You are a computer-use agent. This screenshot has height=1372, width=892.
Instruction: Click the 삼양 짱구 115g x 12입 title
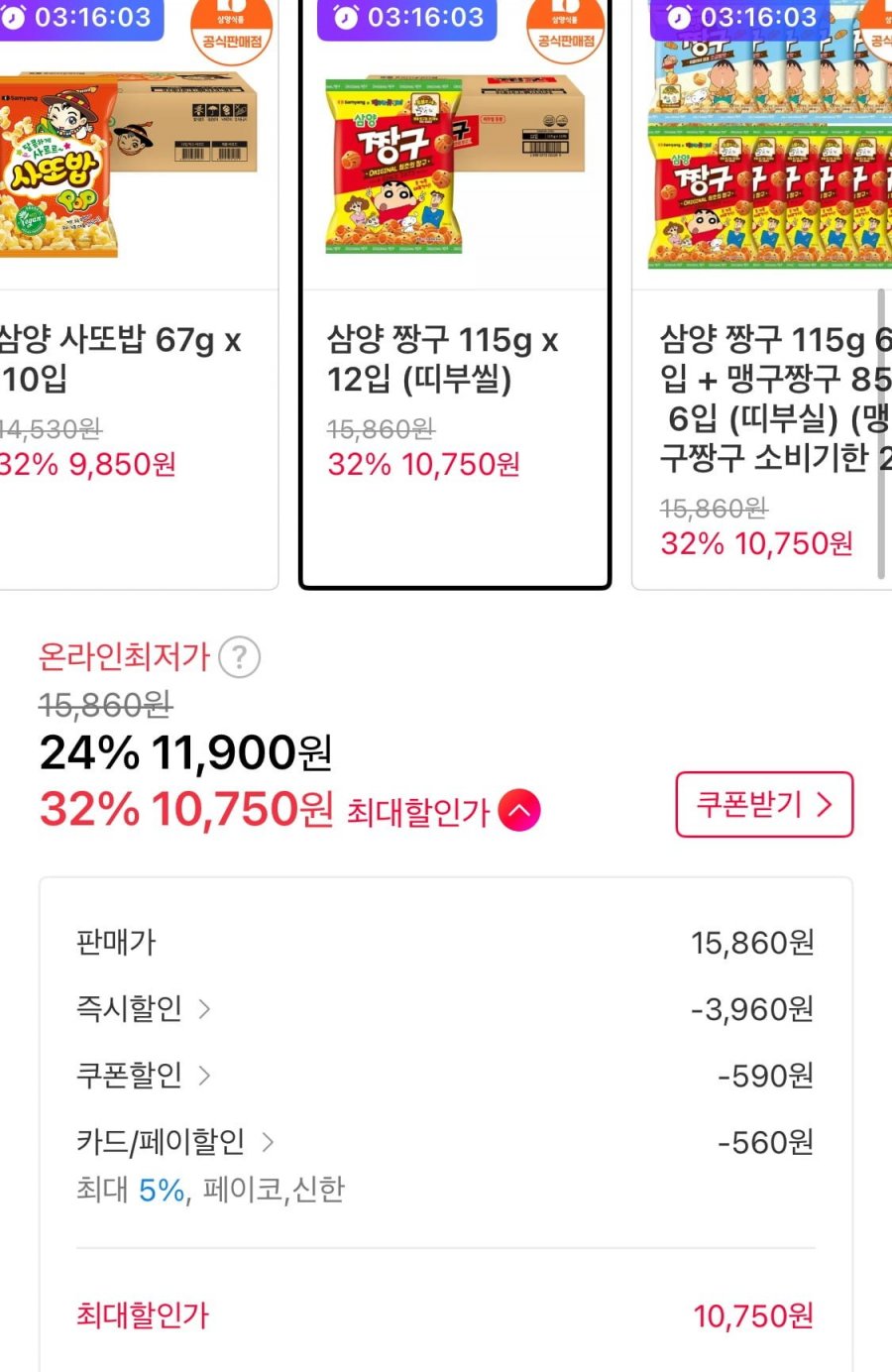(x=442, y=359)
